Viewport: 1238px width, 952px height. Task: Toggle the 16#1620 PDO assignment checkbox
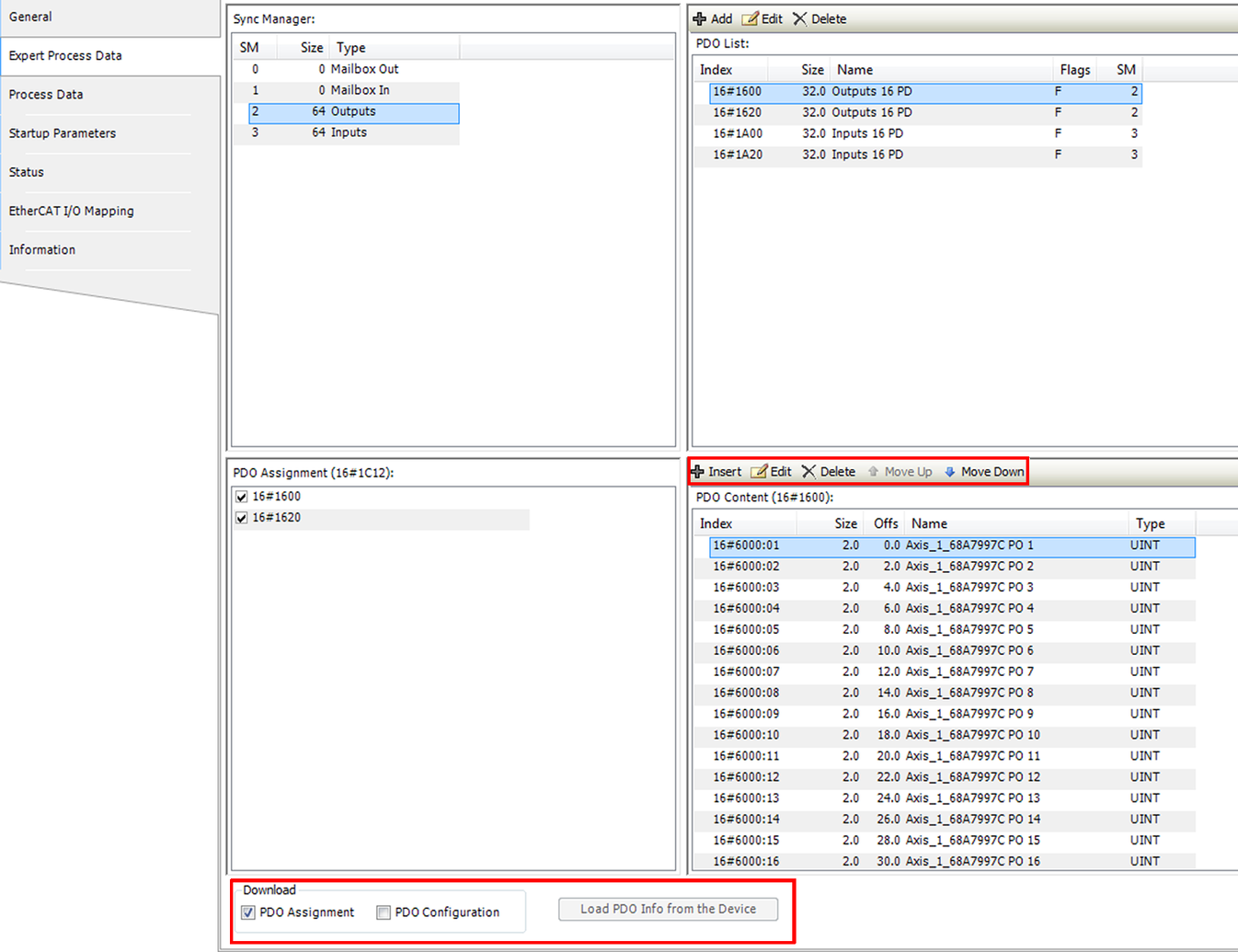[x=242, y=518]
